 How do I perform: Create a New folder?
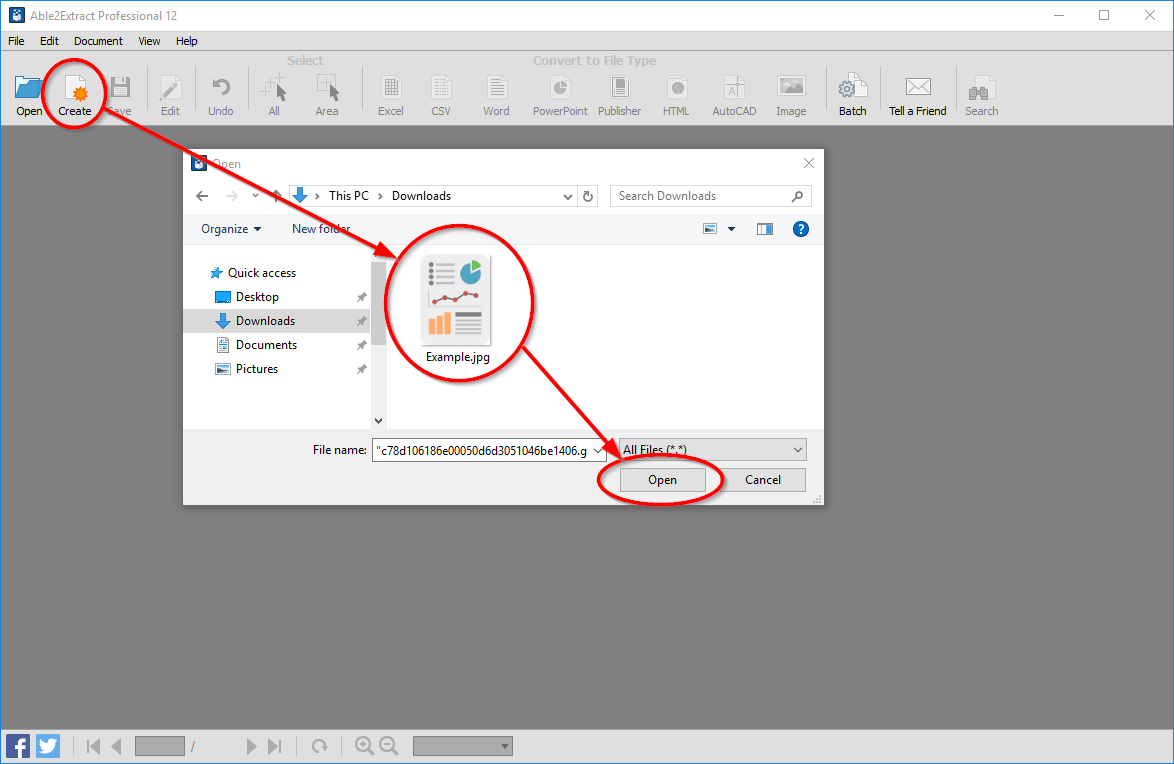click(321, 228)
